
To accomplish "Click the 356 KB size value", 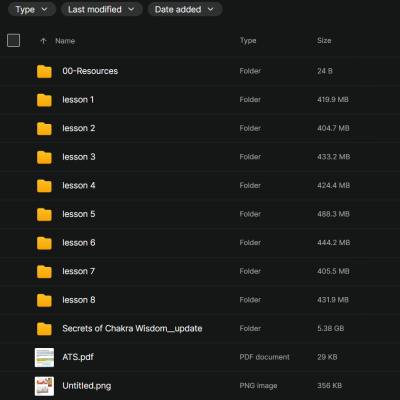I will click(x=329, y=386).
